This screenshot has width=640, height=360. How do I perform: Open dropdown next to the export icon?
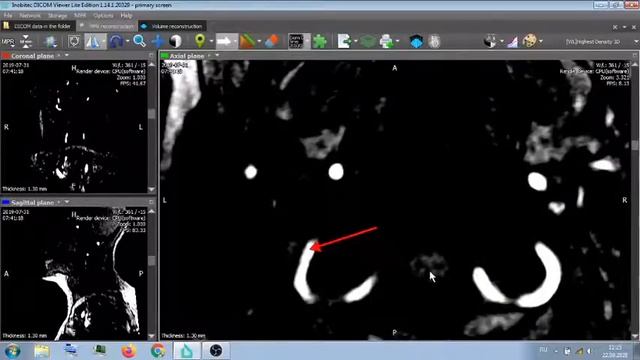click(356, 41)
